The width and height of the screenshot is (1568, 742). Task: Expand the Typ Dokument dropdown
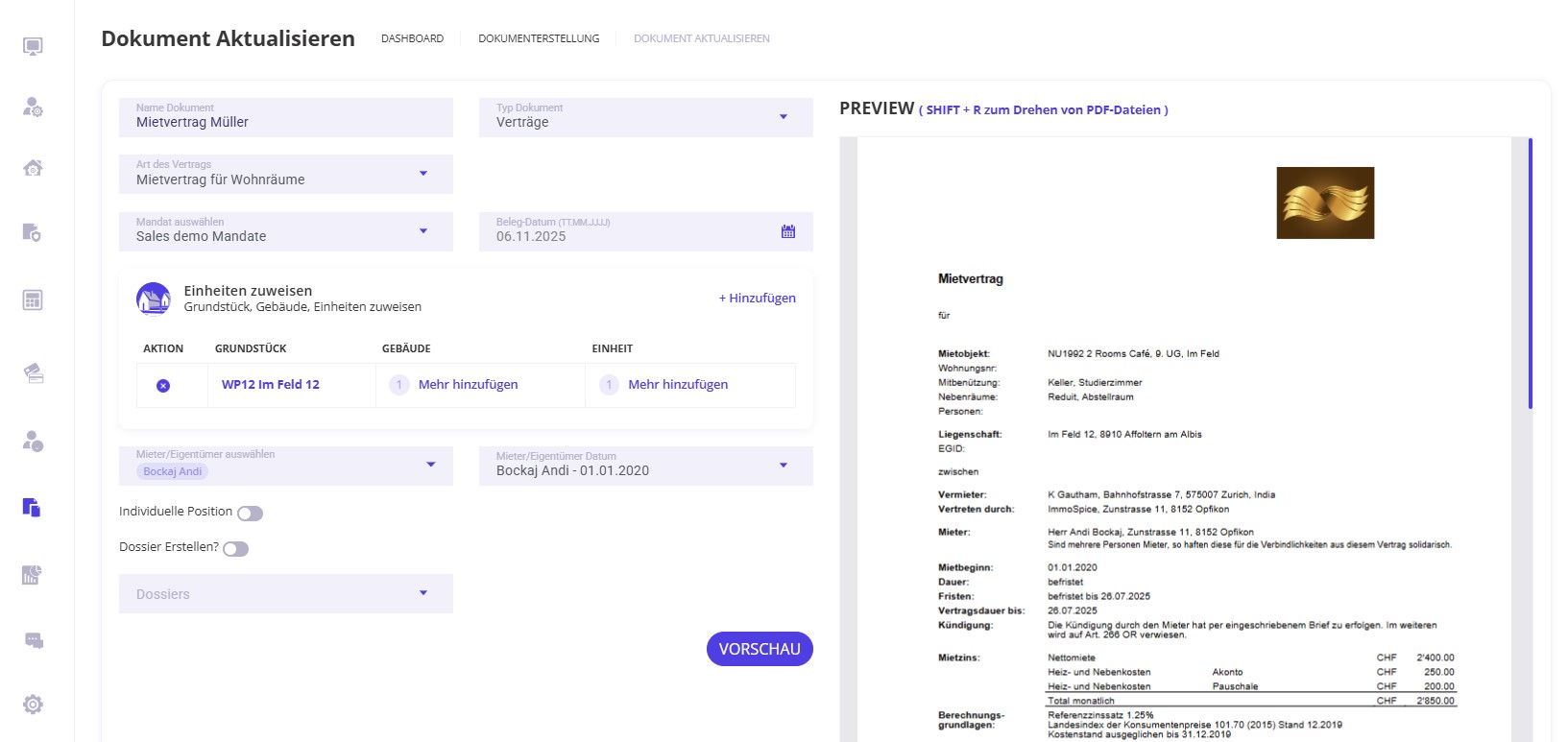(783, 117)
